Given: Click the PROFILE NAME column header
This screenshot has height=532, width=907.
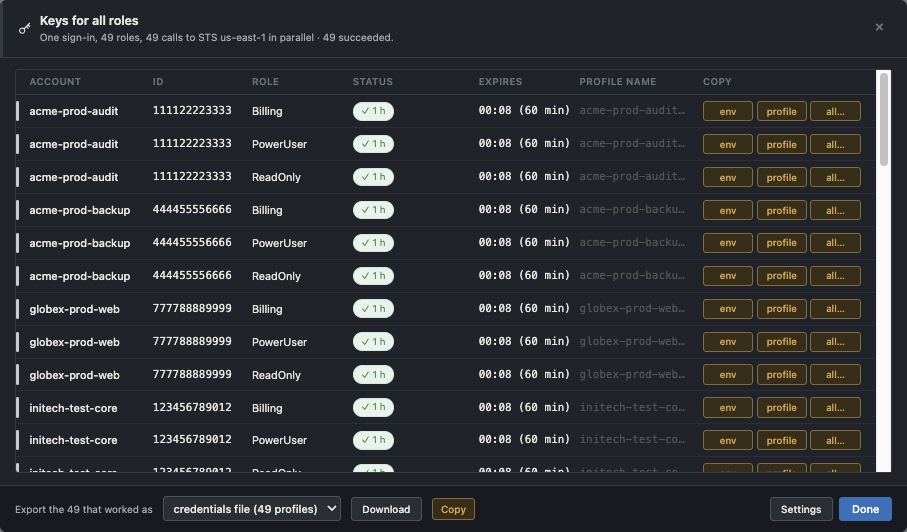Looking at the screenshot, I should (618, 82).
